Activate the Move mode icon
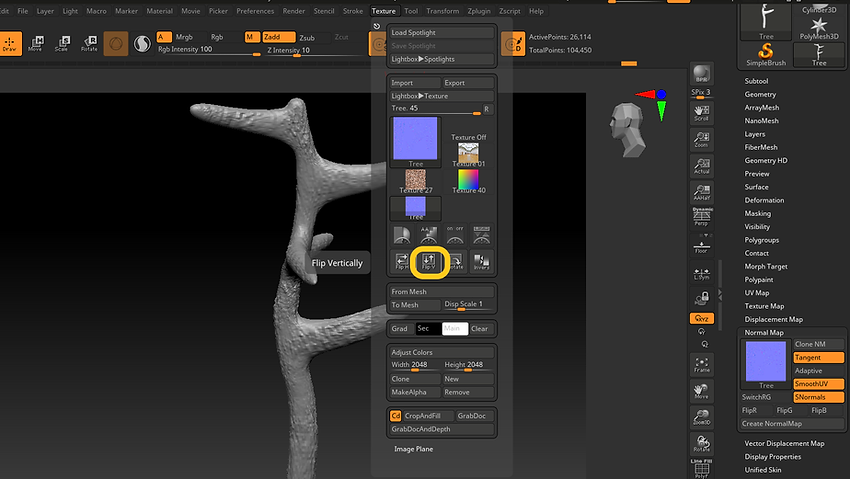850x479 pixels. tap(36, 43)
